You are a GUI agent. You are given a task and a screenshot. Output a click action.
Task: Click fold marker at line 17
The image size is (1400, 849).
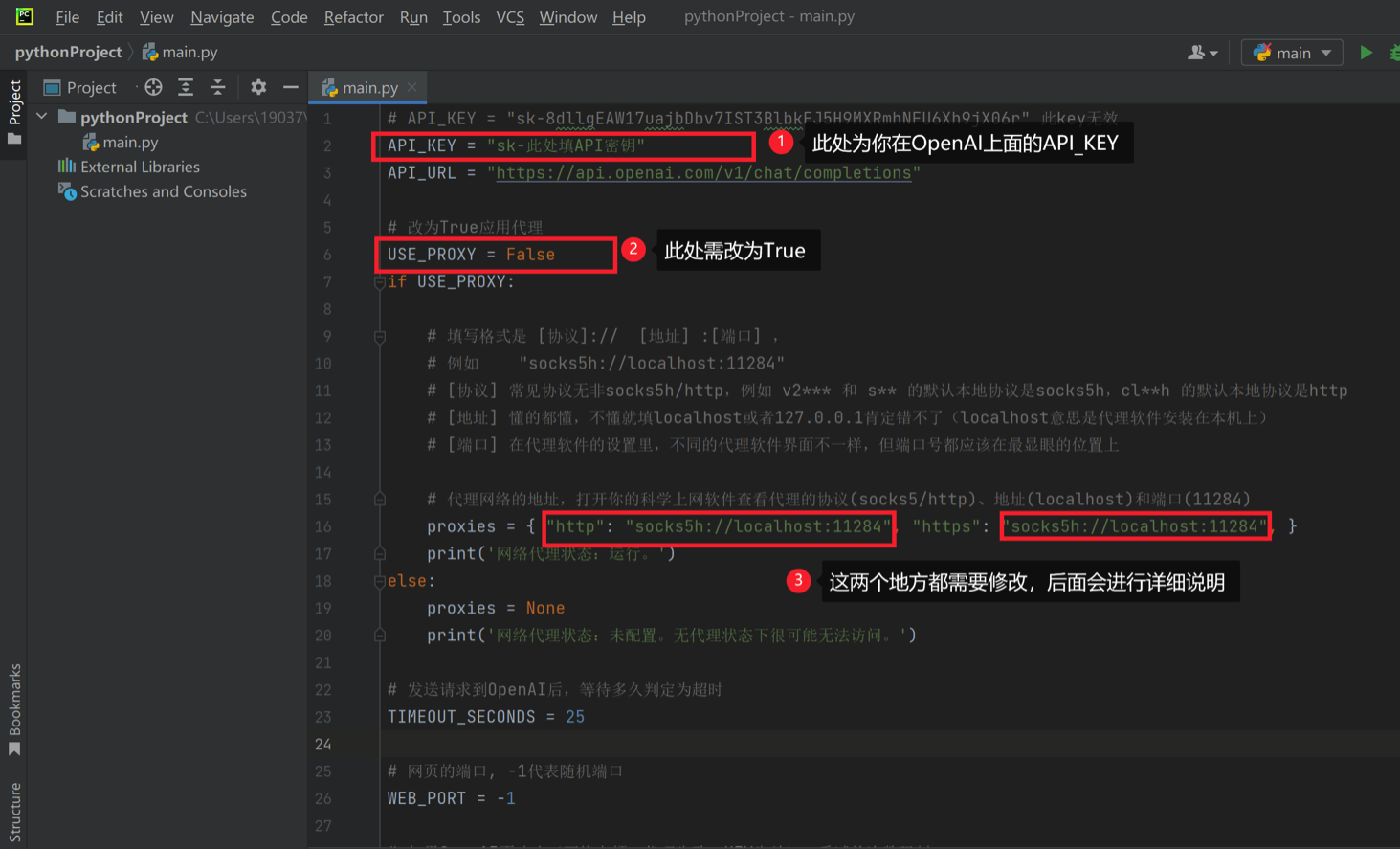(380, 553)
